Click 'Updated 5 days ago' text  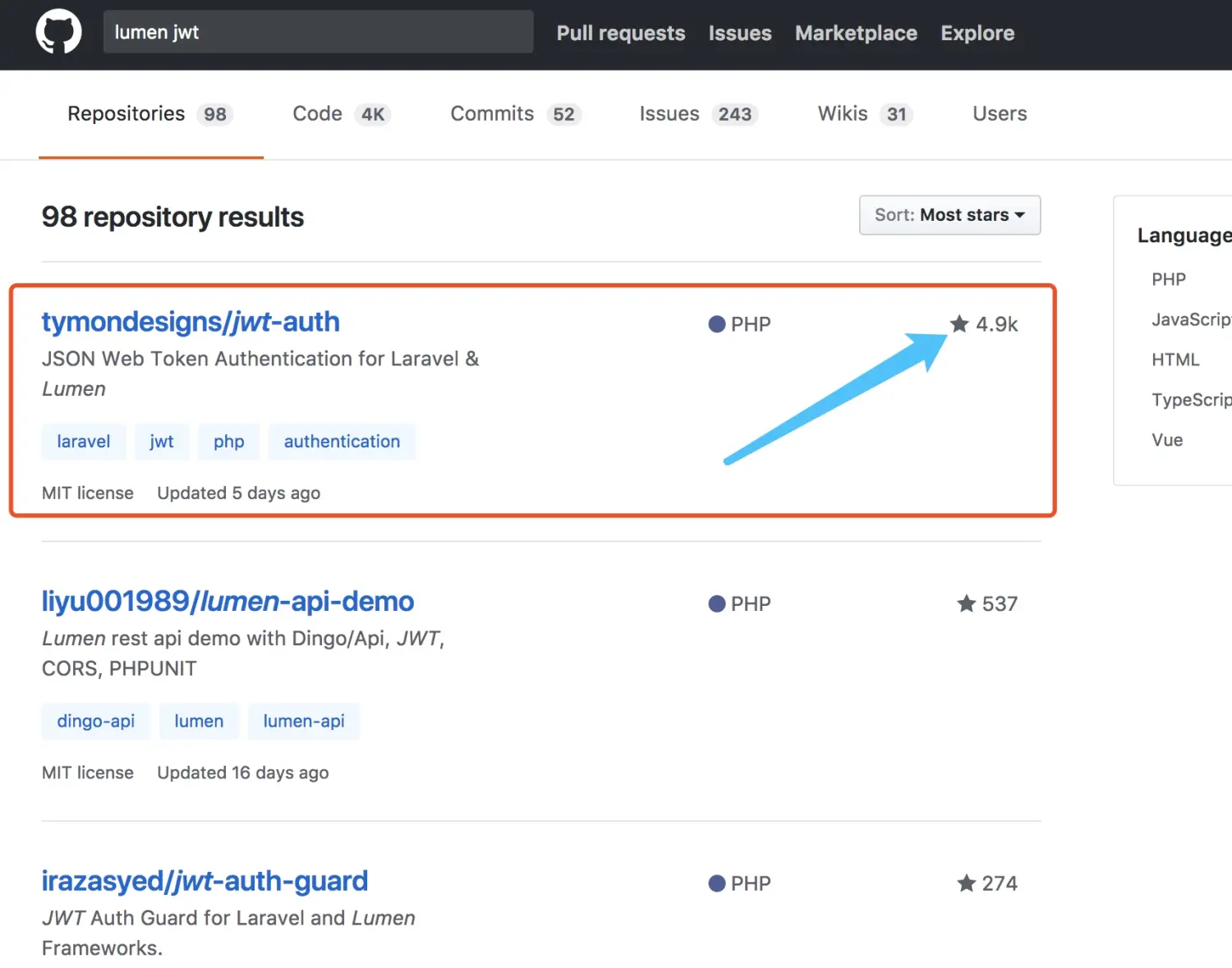(238, 493)
